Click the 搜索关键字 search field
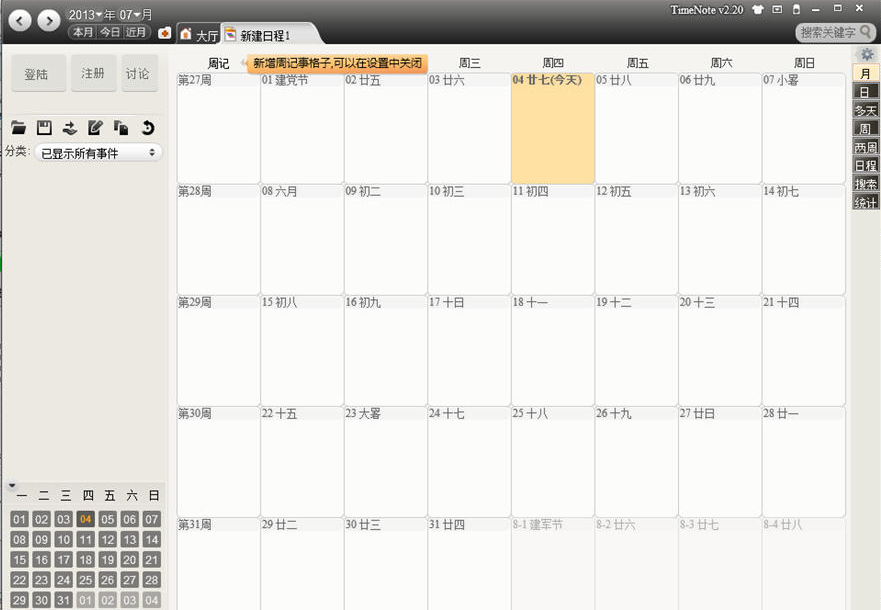 point(829,33)
